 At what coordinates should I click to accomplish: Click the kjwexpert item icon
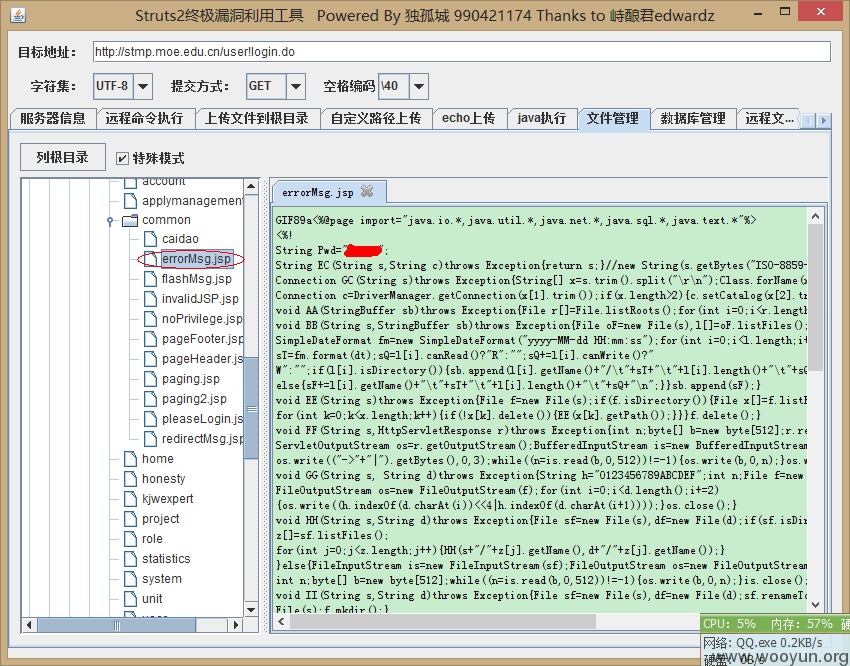(x=131, y=499)
